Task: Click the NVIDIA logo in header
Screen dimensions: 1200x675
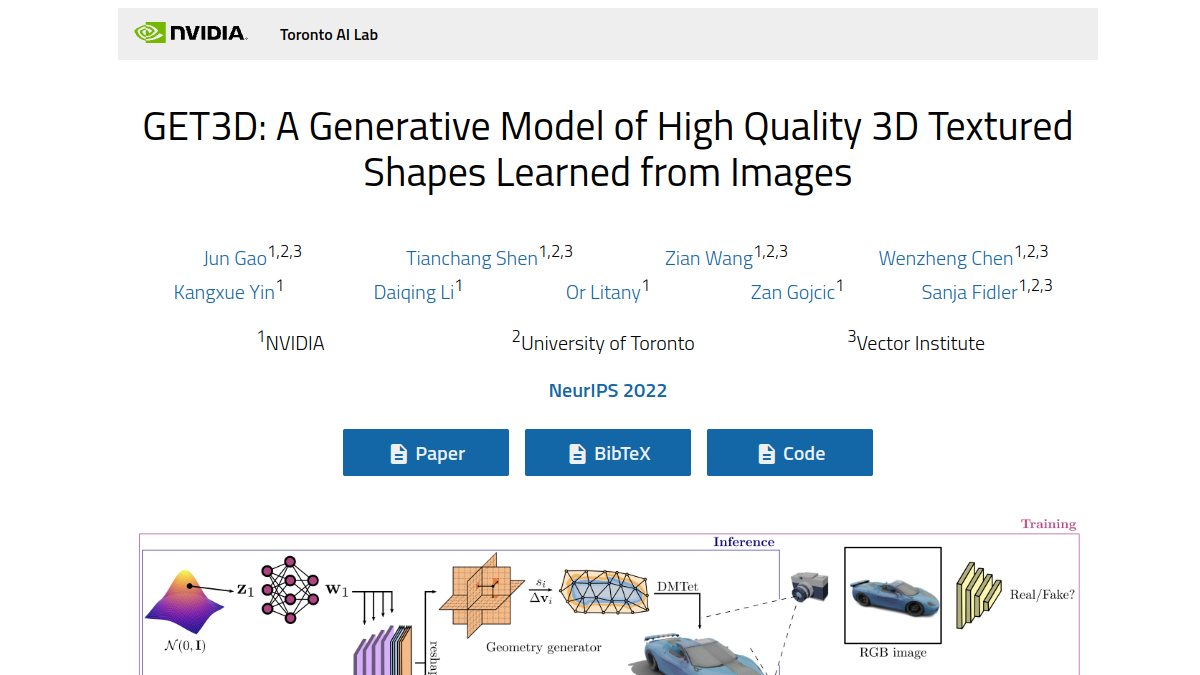Action: coord(191,34)
